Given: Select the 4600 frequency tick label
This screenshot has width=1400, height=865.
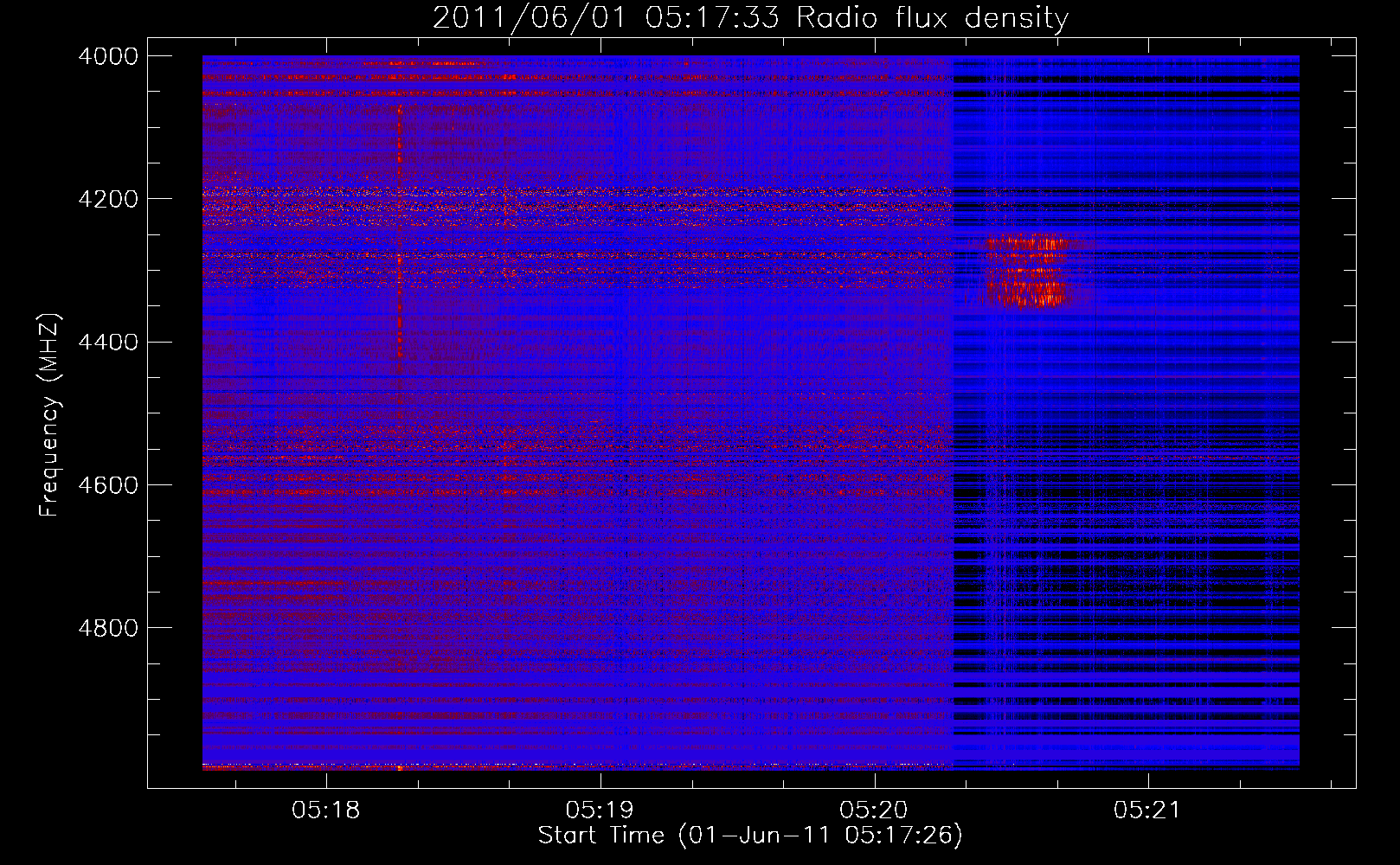Looking at the screenshot, I should click(108, 485).
